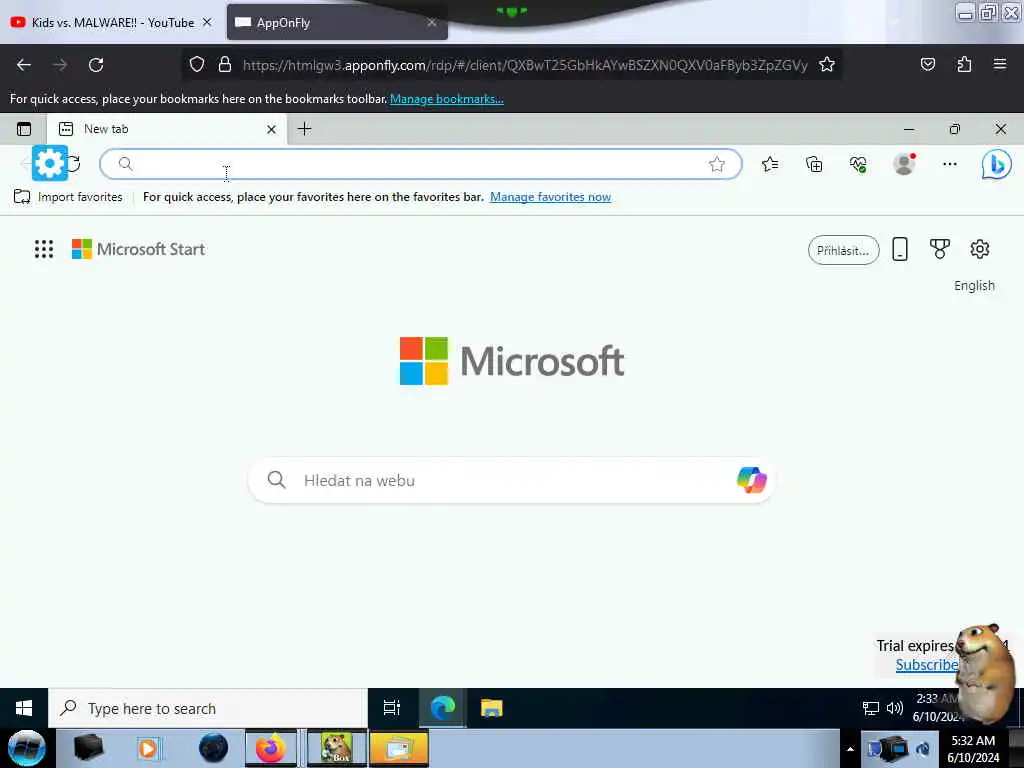Open Task View on remote taskbar
The image size is (1024, 768).
point(392,708)
